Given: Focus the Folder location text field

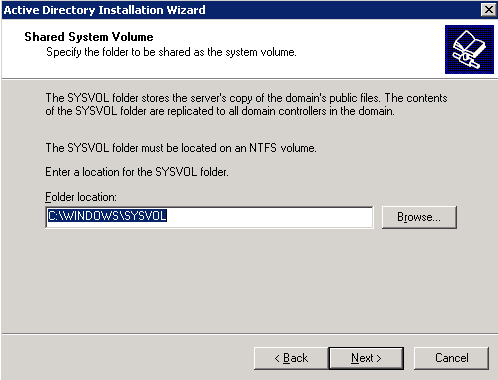Looking at the screenshot, I should (x=209, y=217).
